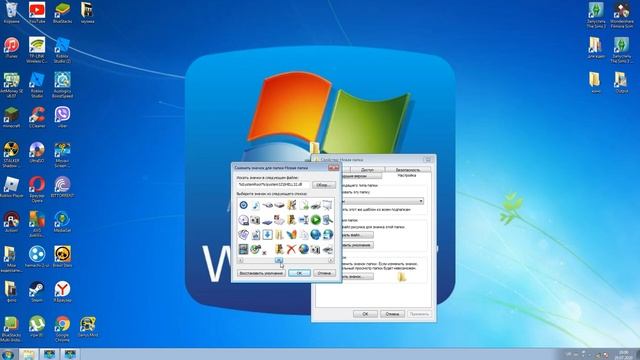Click the icon list scrollbar left arrow
The width and height of the screenshot is (640, 360).
coord(240,260)
